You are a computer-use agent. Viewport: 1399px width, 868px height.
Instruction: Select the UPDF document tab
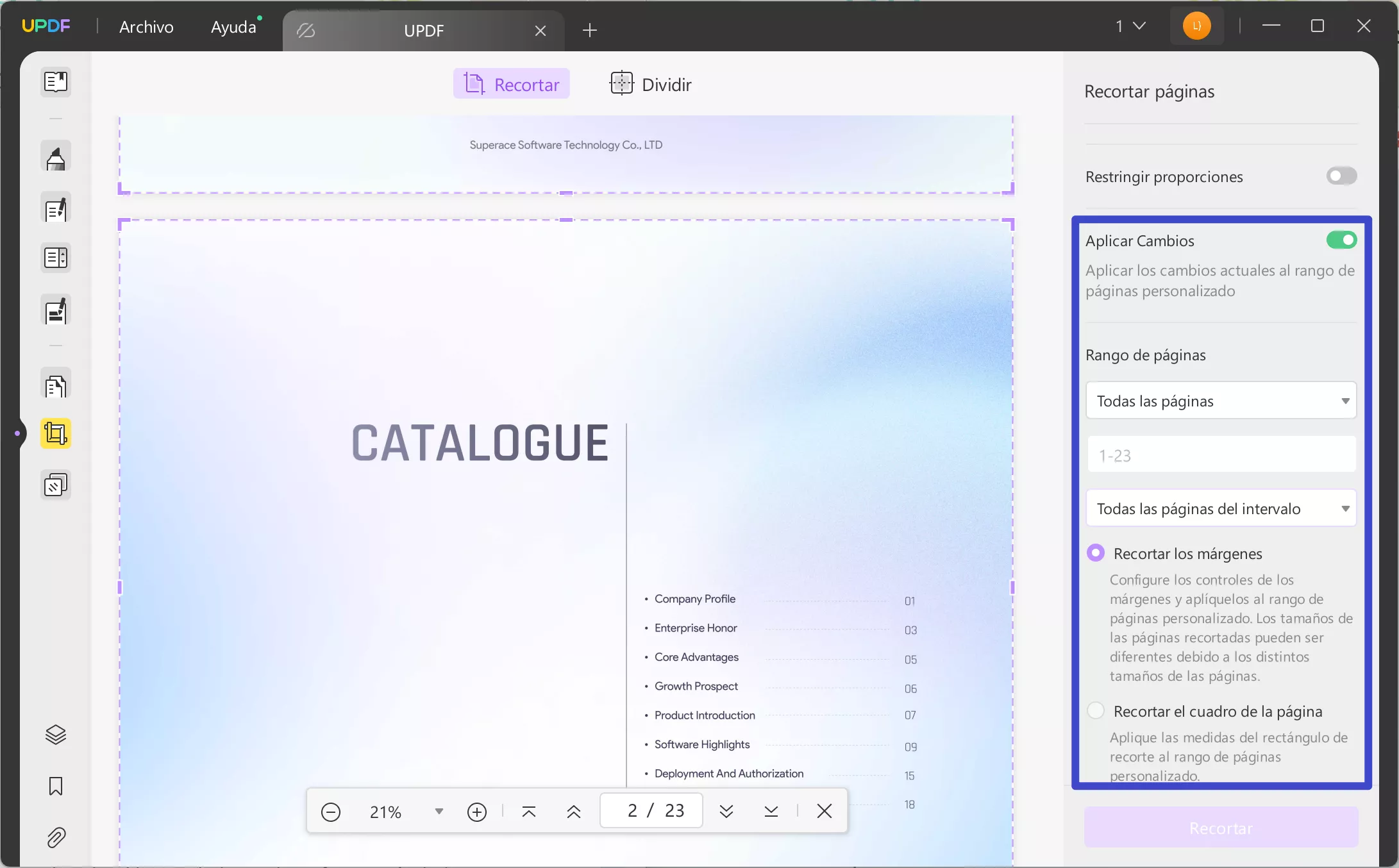(423, 31)
